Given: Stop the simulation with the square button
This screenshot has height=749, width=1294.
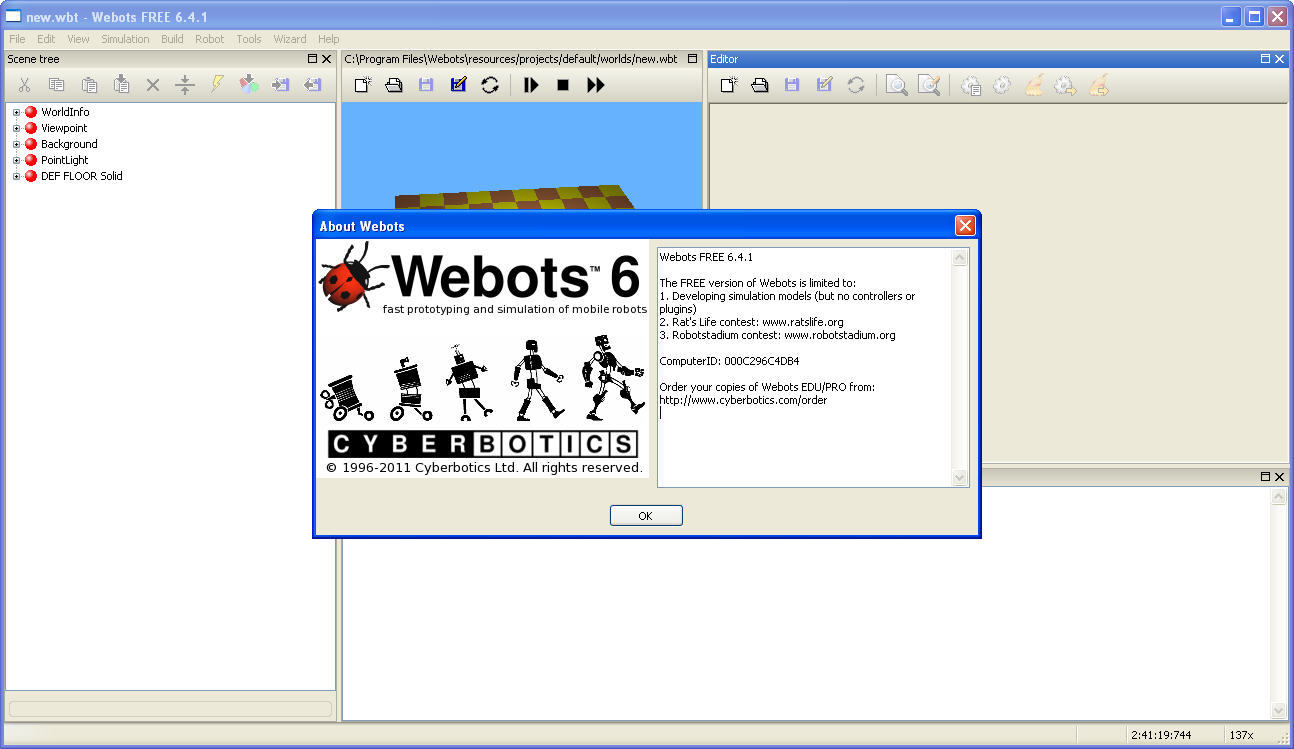Looking at the screenshot, I should tap(563, 85).
